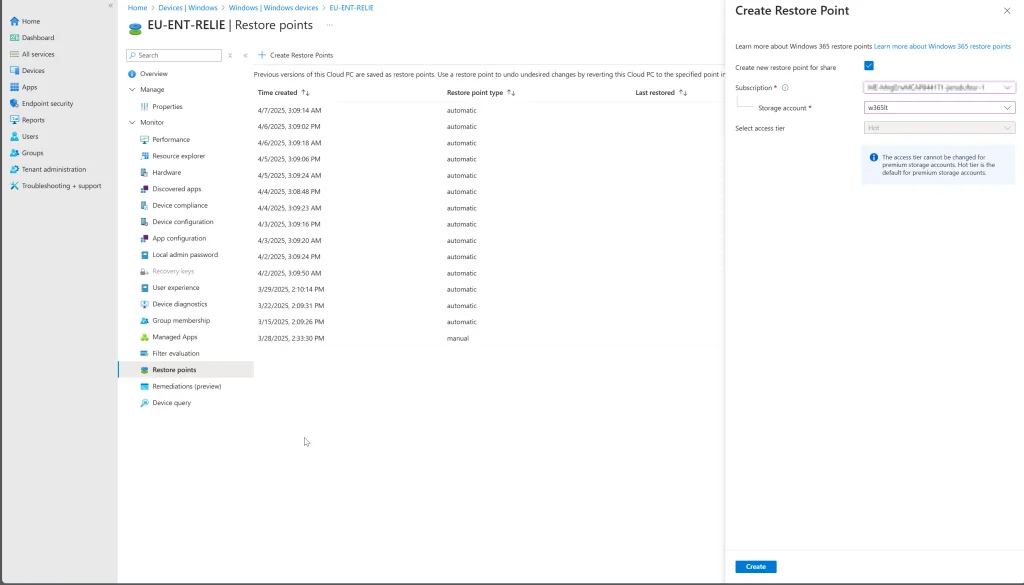Open Discovered apps icon
Image resolution: width=1024 pixels, height=585 pixels.
(x=144, y=189)
